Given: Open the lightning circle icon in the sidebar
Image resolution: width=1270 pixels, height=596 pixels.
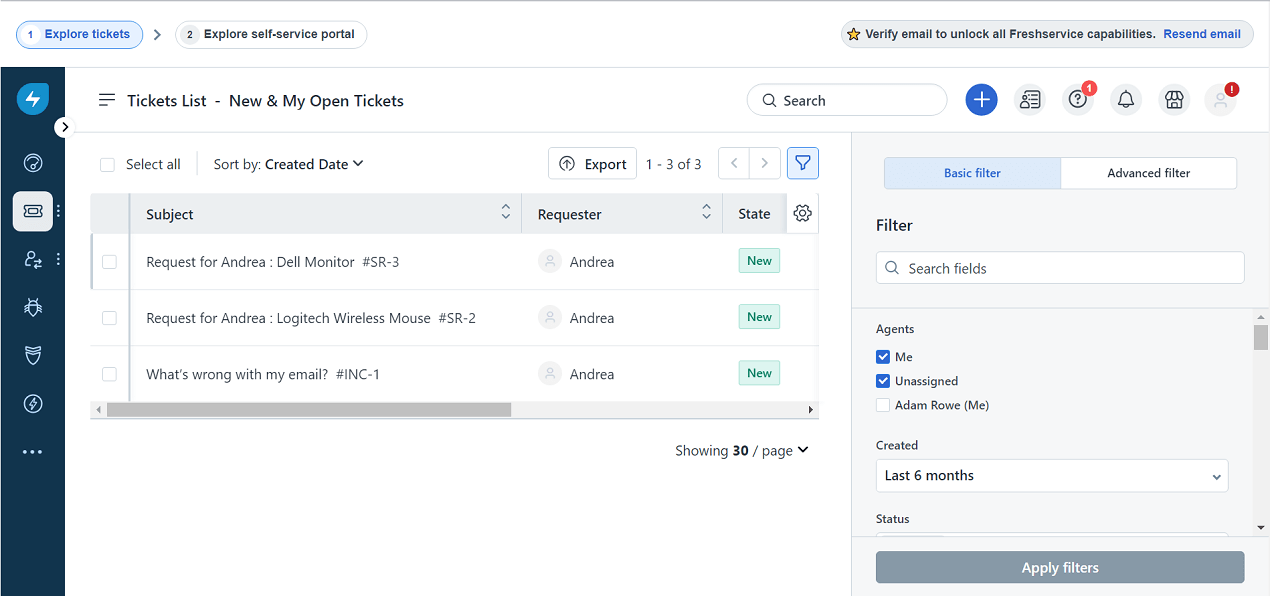Looking at the screenshot, I should [33, 403].
